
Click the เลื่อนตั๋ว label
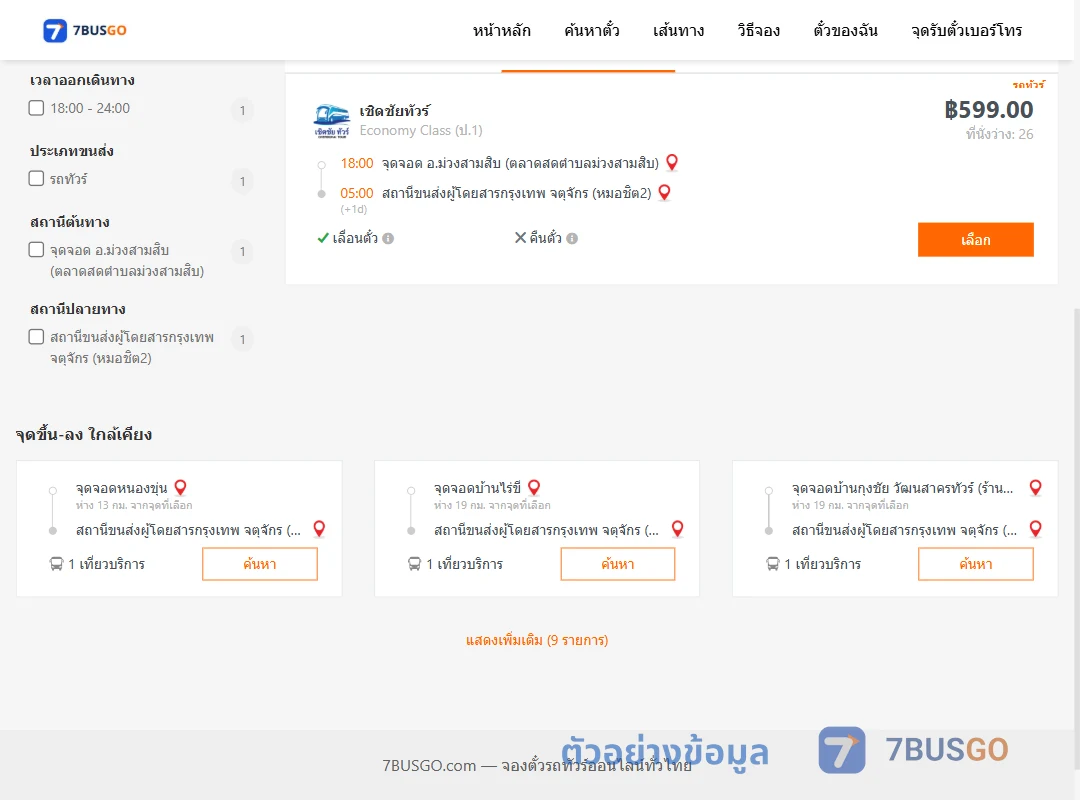click(x=355, y=238)
